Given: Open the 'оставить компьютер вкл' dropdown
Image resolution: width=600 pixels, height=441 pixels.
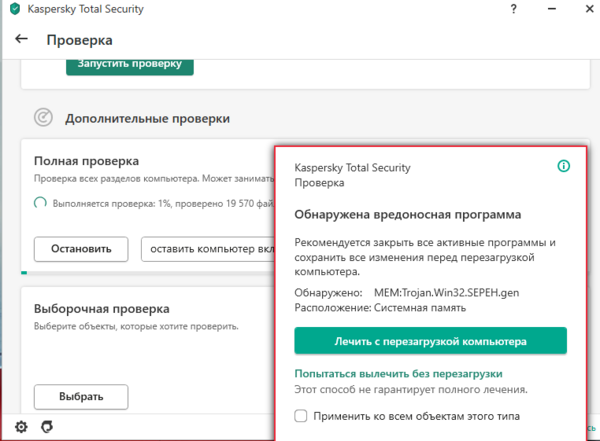Looking at the screenshot, I should pos(207,247).
